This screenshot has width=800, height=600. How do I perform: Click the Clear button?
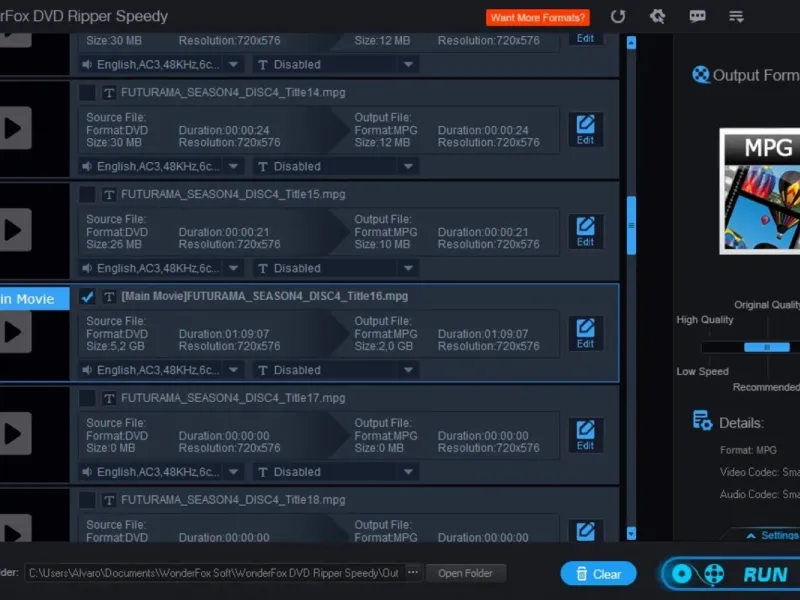(x=598, y=574)
